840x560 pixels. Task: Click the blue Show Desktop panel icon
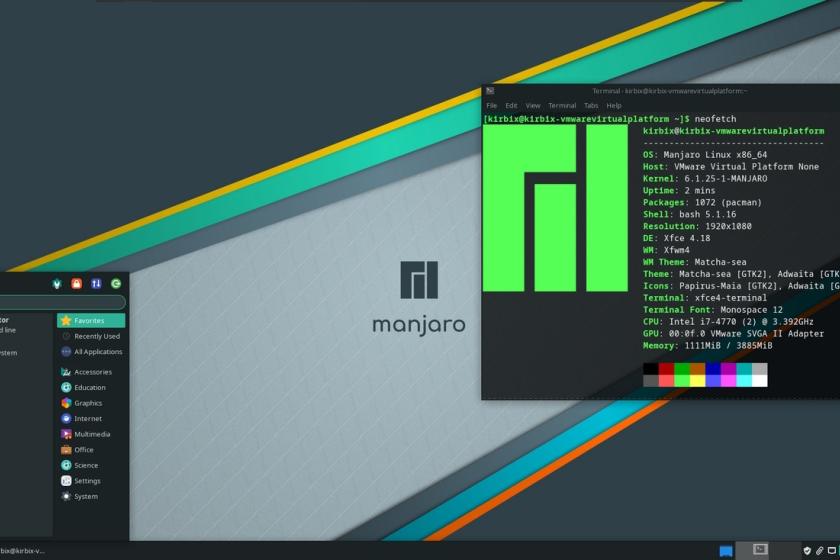click(726, 551)
